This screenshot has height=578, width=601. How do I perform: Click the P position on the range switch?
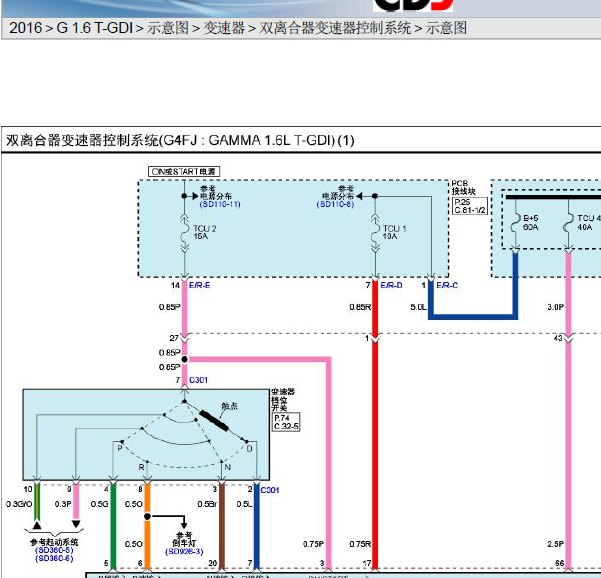pyautogui.click(x=120, y=448)
